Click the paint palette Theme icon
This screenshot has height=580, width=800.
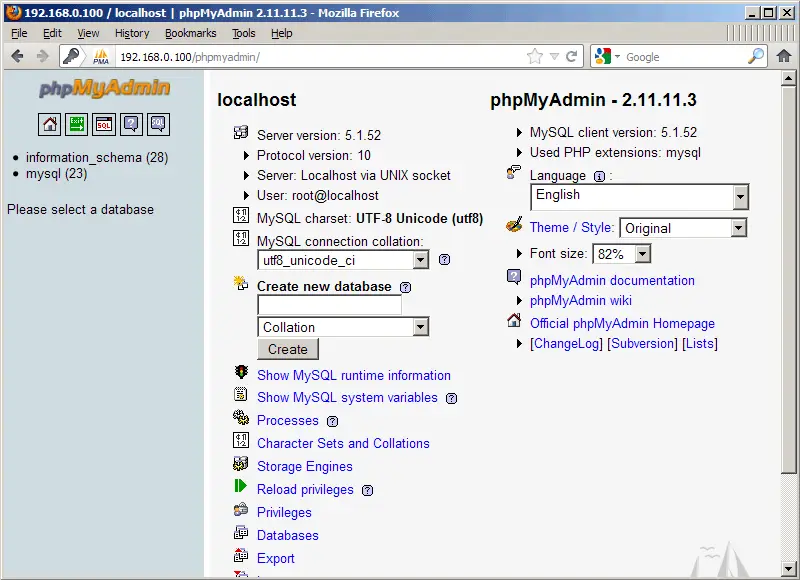[514, 224]
